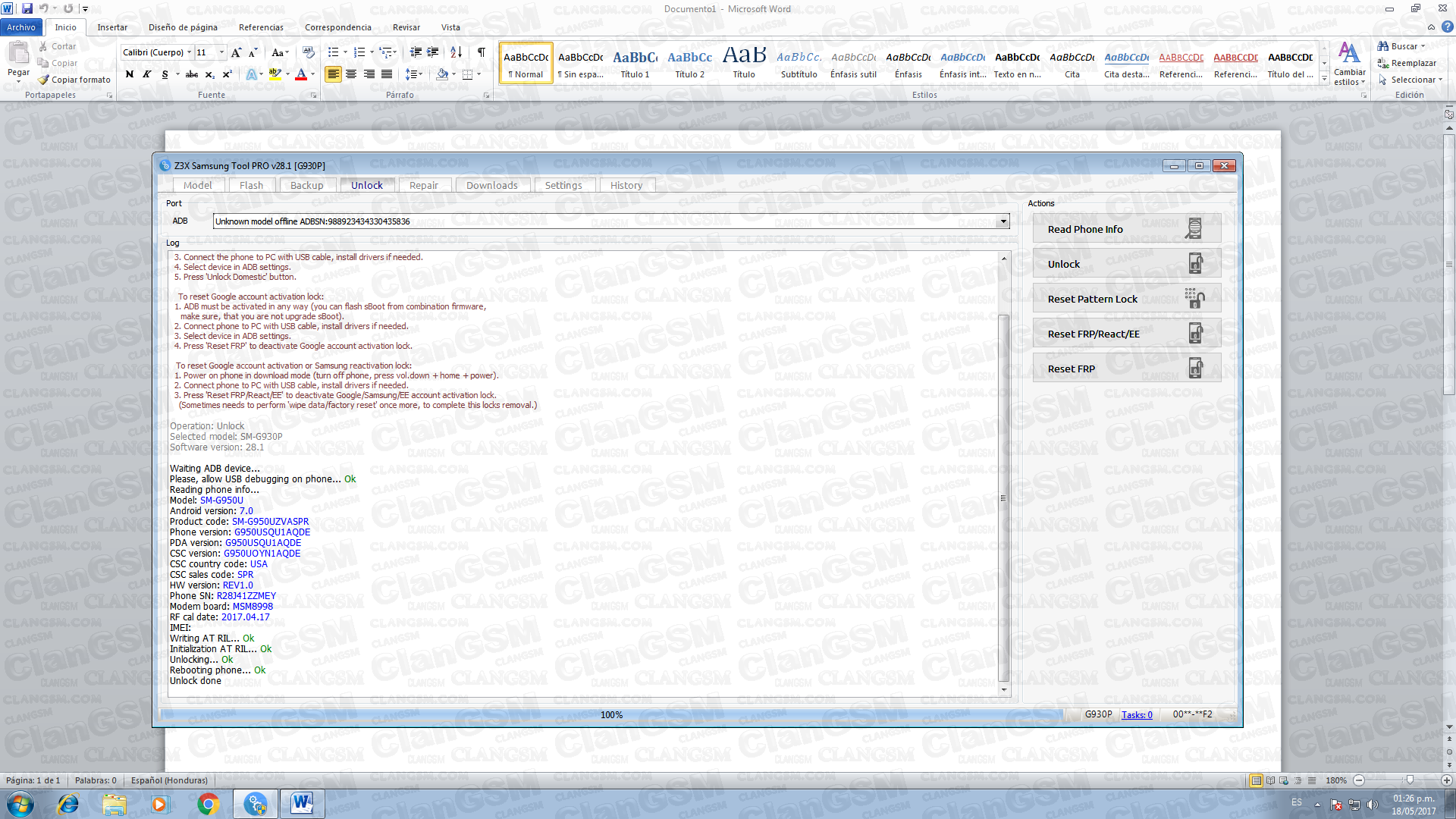Expand Seleccionar dropdown
The image size is (1456, 819).
[x=1410, y=80]
